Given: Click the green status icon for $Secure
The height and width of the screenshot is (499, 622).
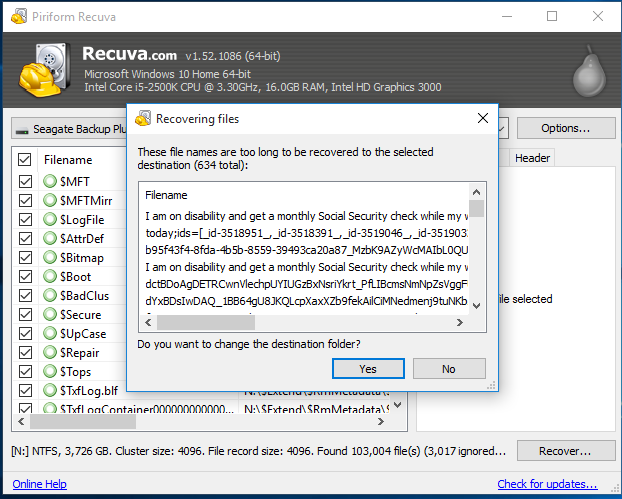Looking at the screenshot, I should [x=50, y=315].
